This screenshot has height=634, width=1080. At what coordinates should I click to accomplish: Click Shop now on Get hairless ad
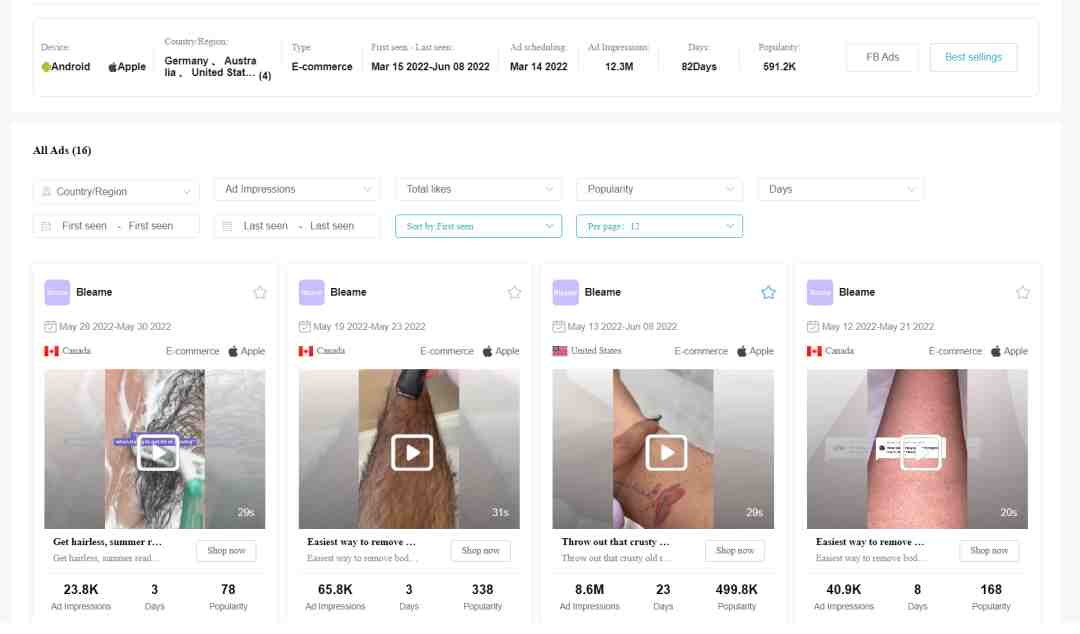[x=227, y=551]
